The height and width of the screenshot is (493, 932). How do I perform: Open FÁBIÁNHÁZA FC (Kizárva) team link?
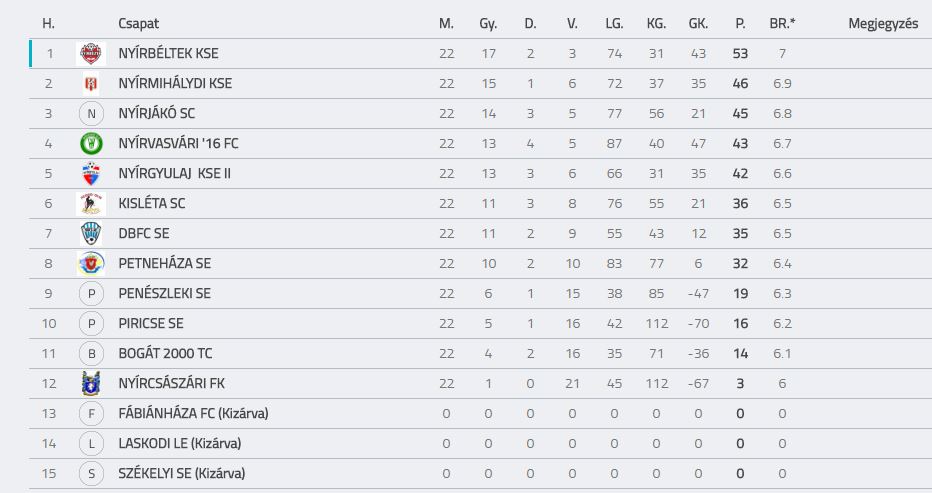pyautogui.click(x=193, y=413)
